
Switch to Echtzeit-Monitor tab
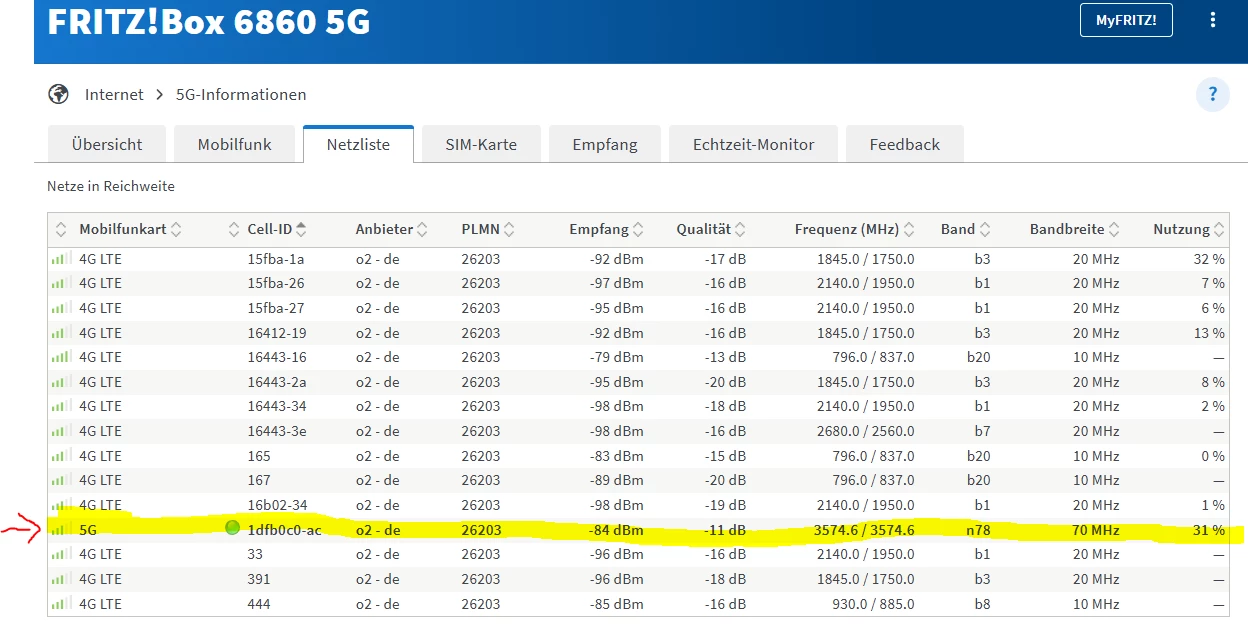(x=753, y=144)
